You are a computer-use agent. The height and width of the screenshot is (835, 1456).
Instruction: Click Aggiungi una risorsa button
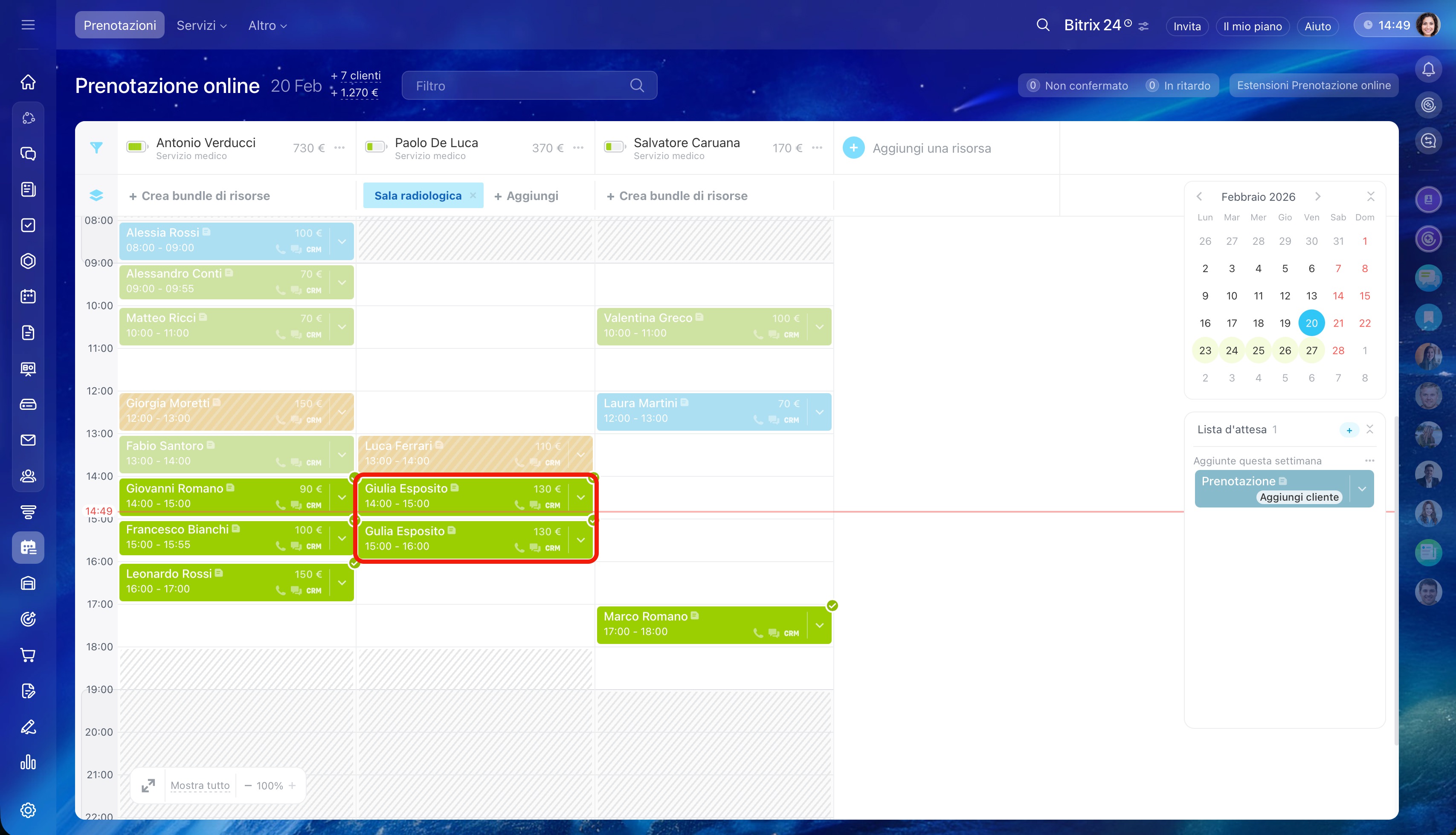click(x=917, y=148)
